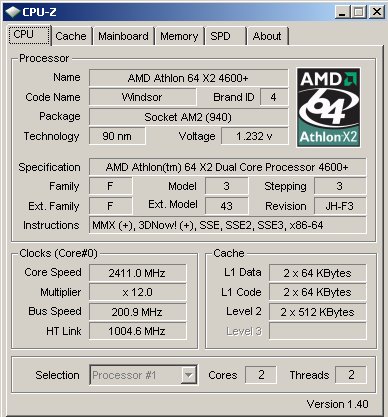388x417 pixels.
Task: Minimize the CPU-Z window
Action: click(x=342, y=12)
